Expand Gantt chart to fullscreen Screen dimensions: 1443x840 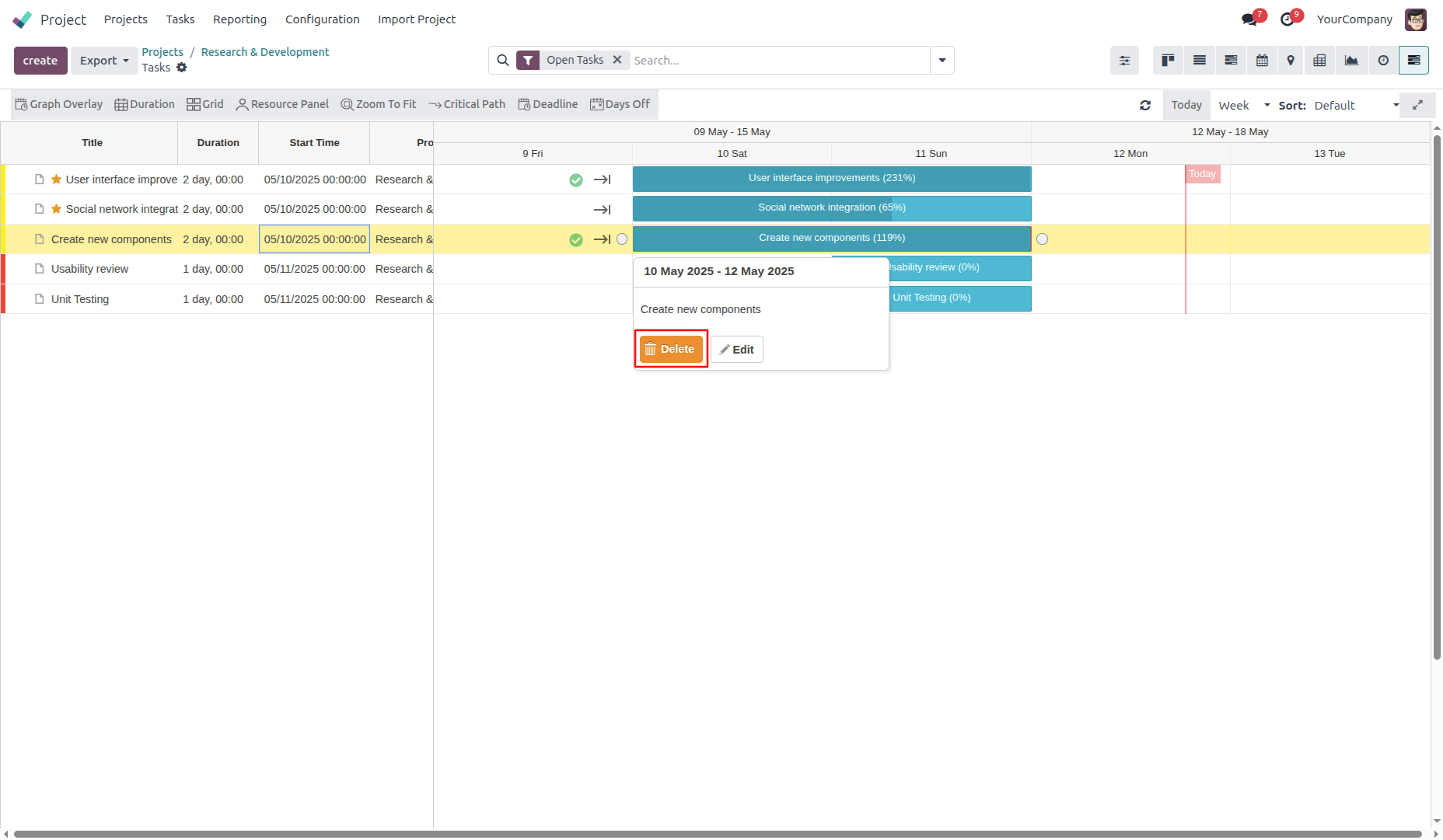(1417, 105)
